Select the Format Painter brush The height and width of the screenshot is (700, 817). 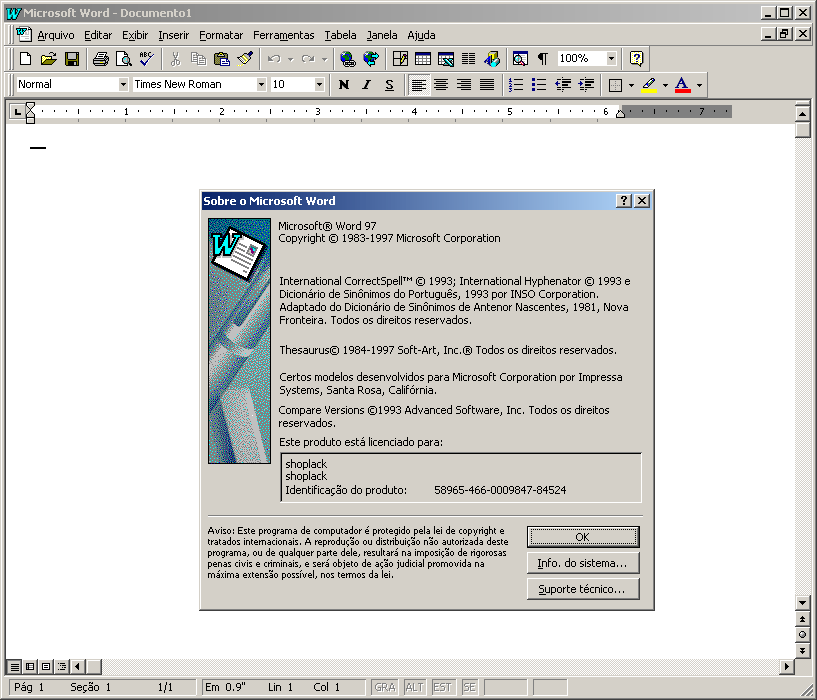click(x=244, y=59)
